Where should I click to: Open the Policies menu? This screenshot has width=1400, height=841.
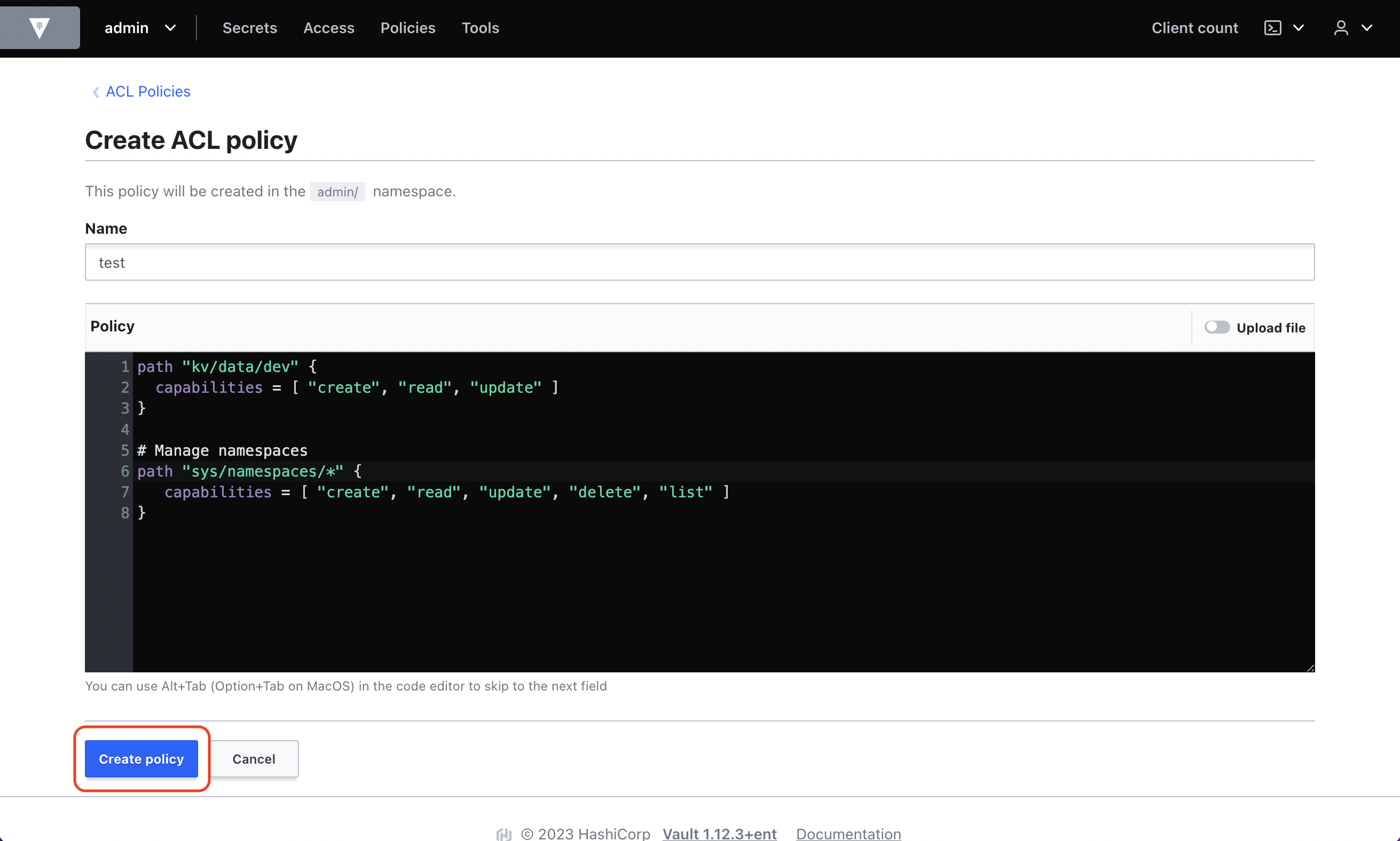point(408,28)
